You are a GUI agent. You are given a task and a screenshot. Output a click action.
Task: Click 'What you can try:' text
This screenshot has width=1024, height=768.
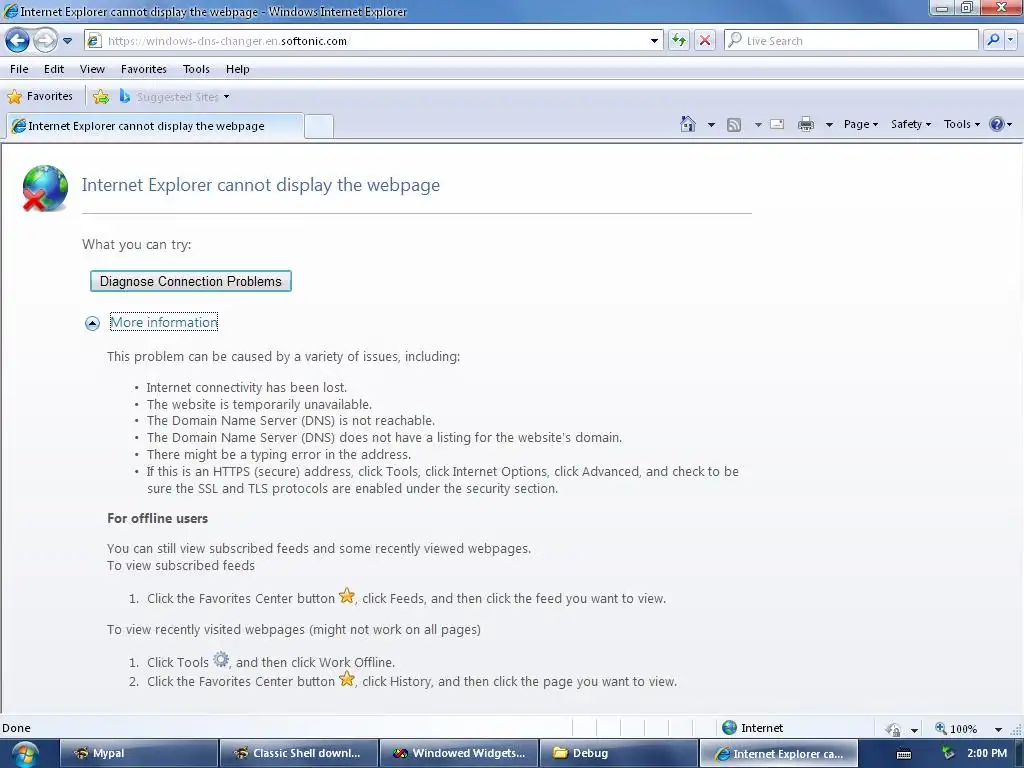[136, 244]
